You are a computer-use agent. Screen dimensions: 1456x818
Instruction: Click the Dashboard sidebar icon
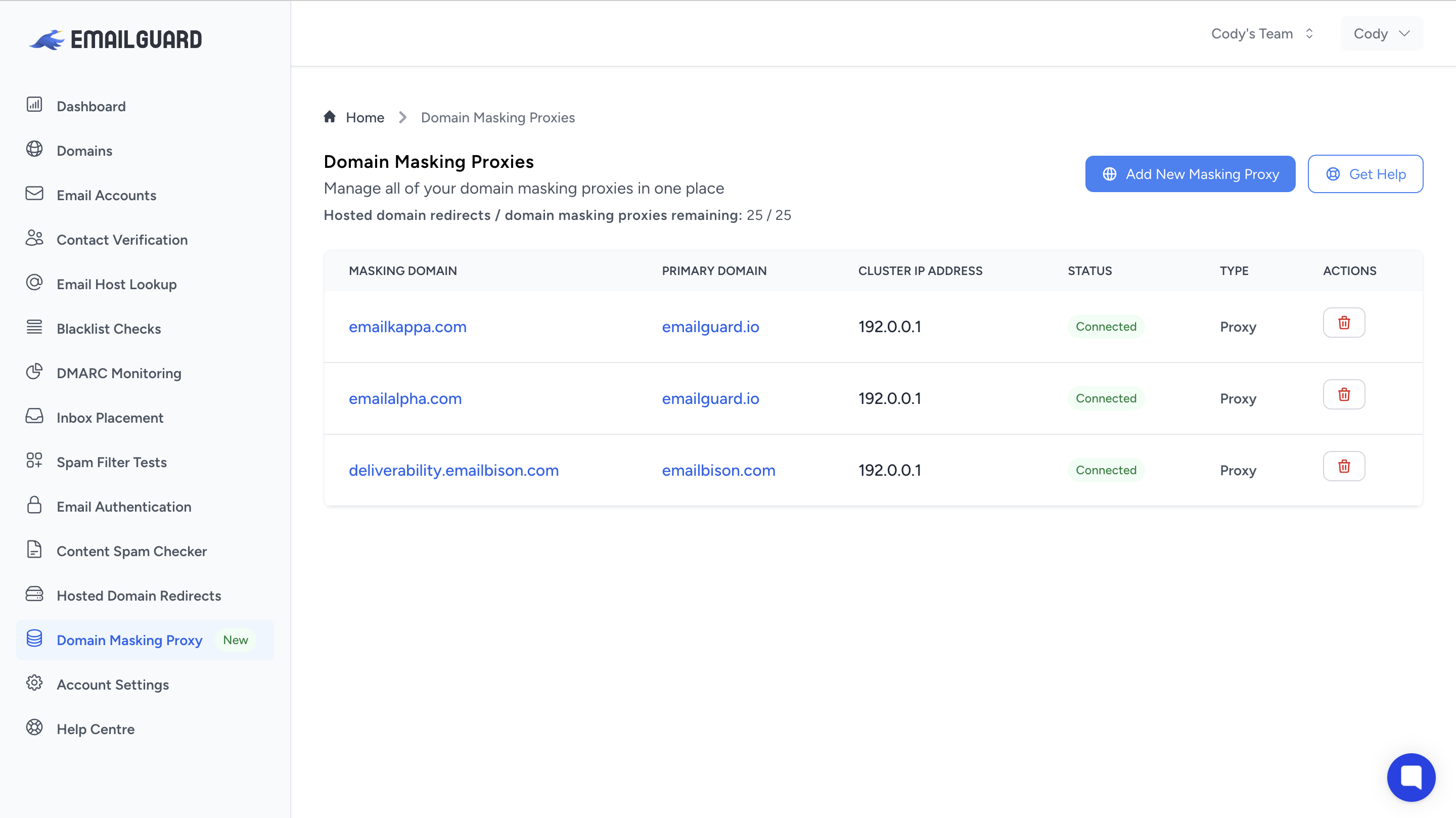click(x=35, y=105)
